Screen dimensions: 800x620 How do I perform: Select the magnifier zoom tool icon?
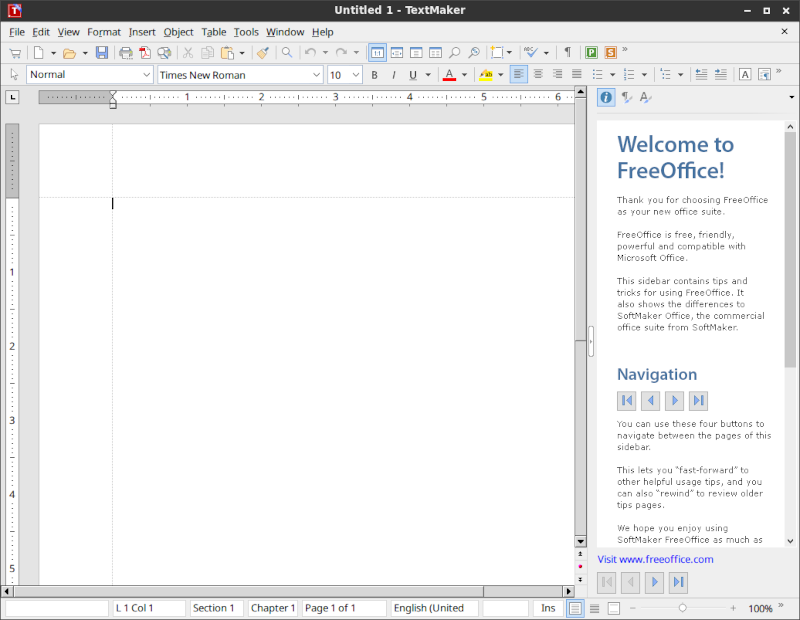[x=454, y=53]
